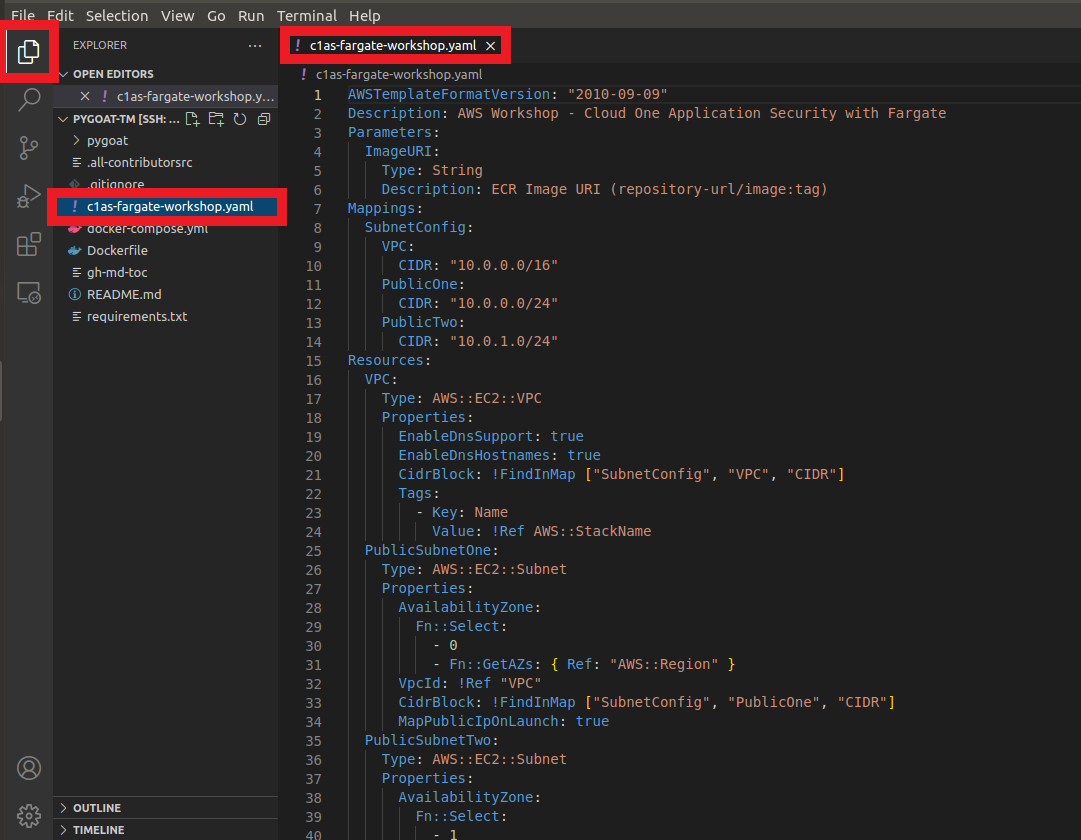This screenshot has width=1081, height=840.
Task: Place cursor on AWSTemplateFormatVersion key
Action: pos(449,94)
